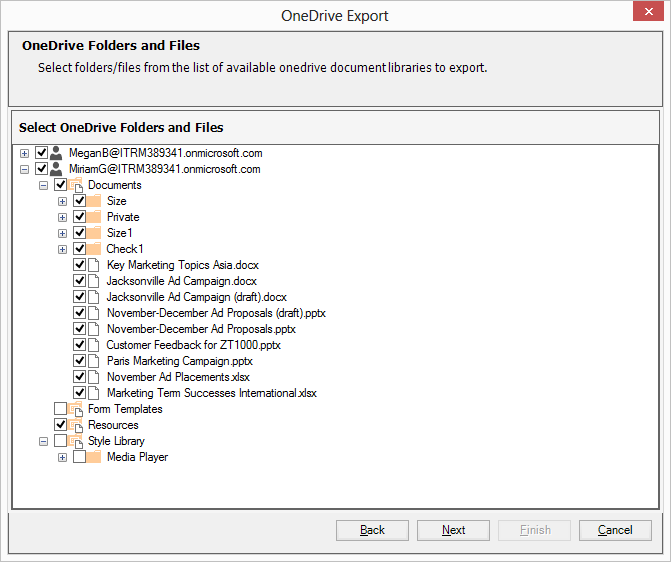Click the file icon for Jacksonville Ad Campaign (draft).docx

(x=93, y=297)
